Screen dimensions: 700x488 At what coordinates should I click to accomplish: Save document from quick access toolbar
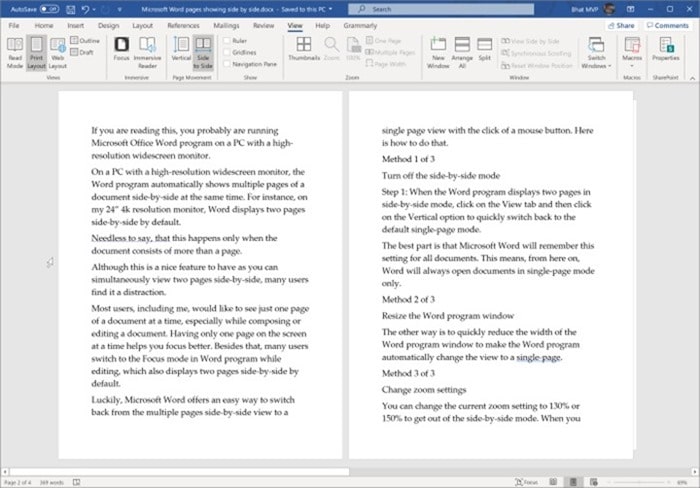click(71, 9)
